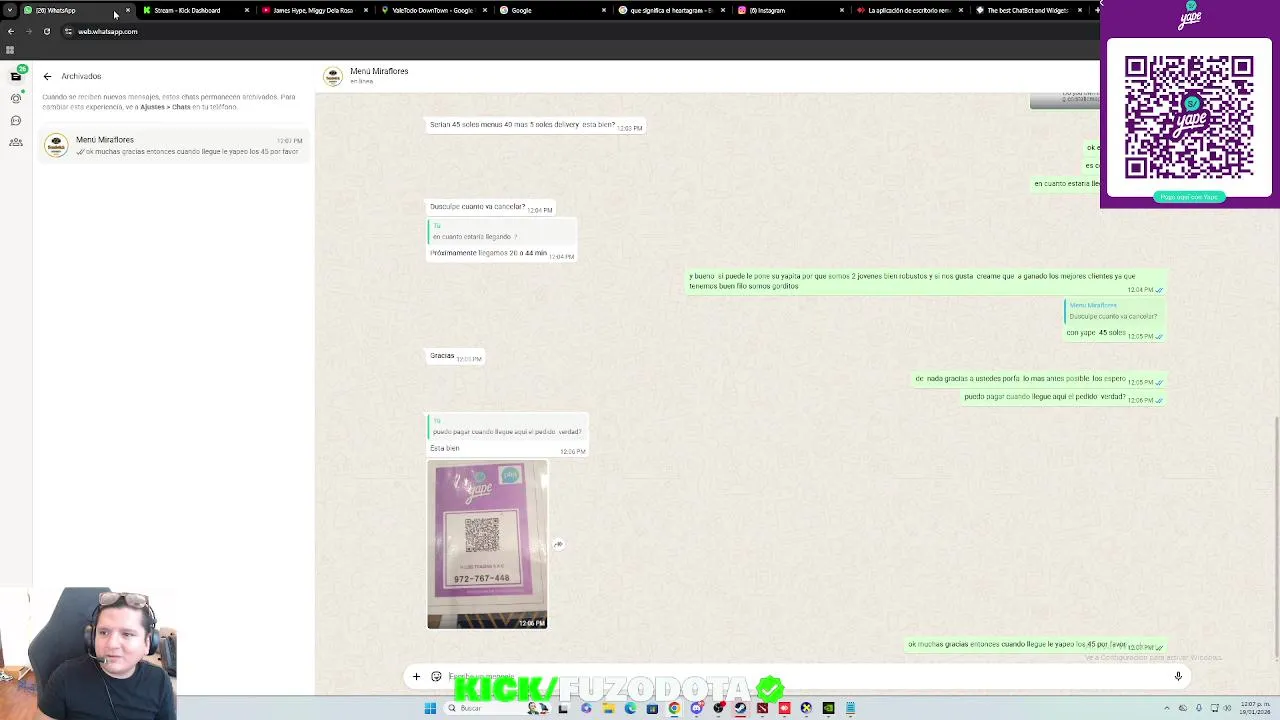Click the chat header profile picture
Screen dimensions: 1280x720
coord(333,75)
